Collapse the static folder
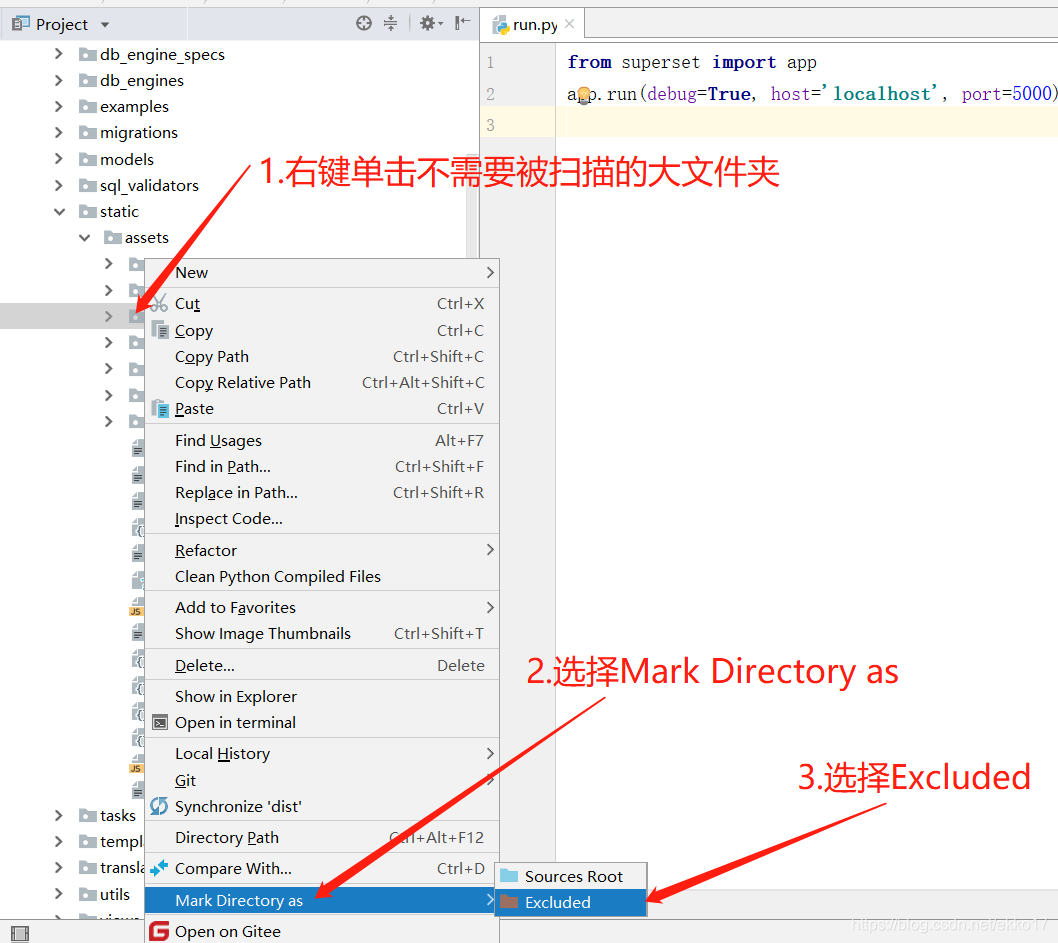 pos(59,212)
